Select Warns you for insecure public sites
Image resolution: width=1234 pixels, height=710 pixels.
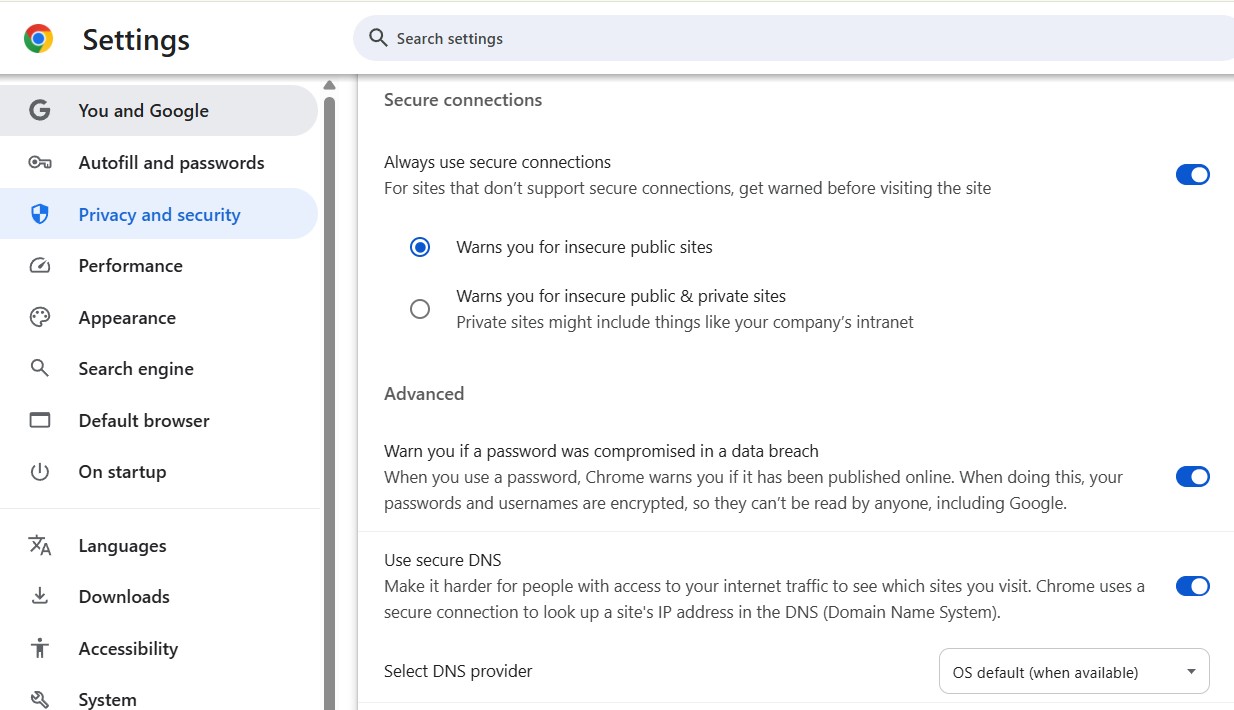[x=420, y=247]
